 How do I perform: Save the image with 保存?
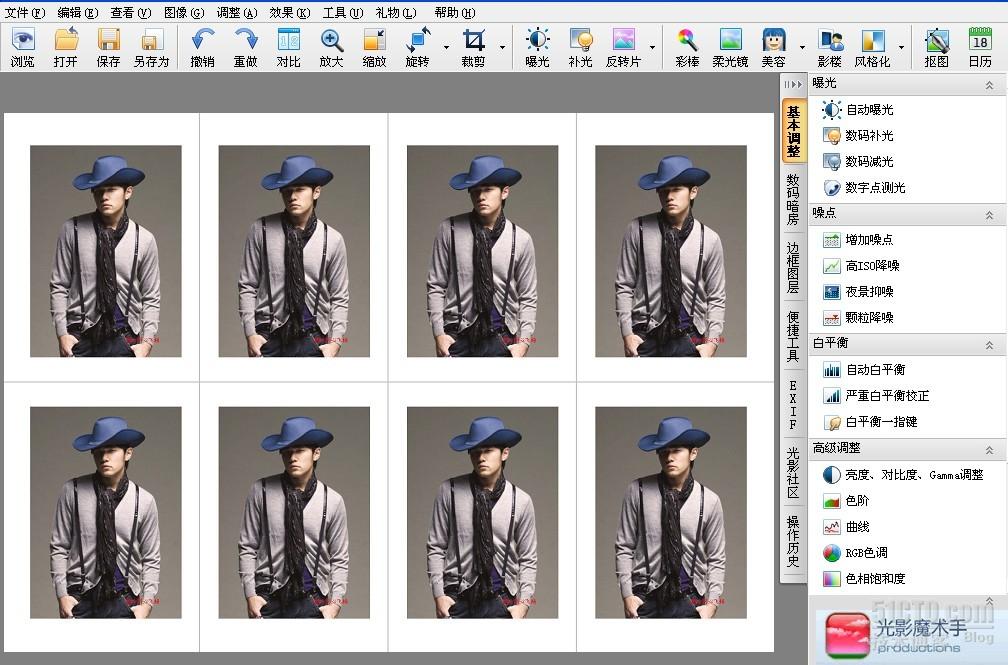(x=108, y=48)
